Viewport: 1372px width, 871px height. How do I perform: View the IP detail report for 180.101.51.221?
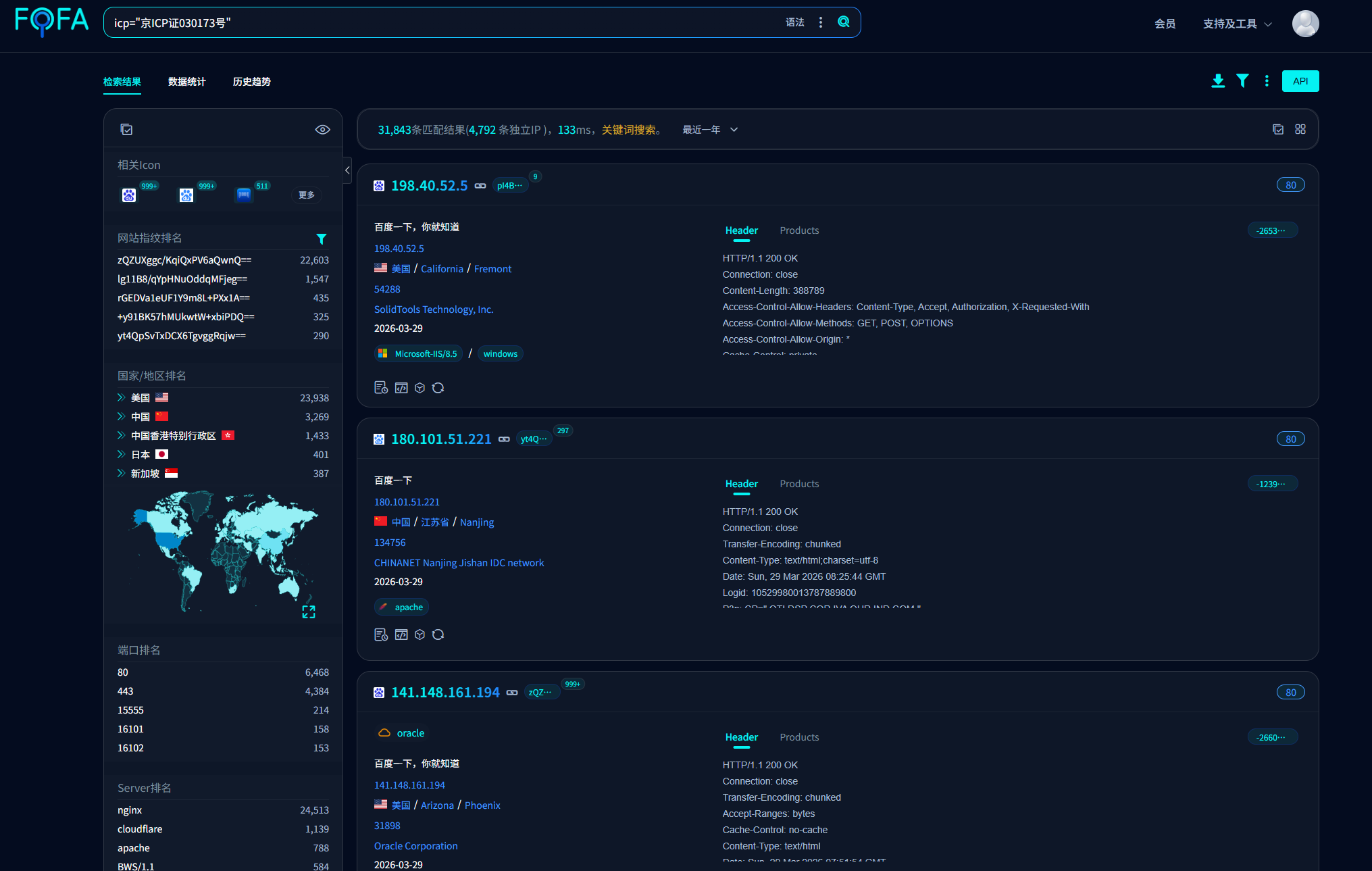[381, 634]
